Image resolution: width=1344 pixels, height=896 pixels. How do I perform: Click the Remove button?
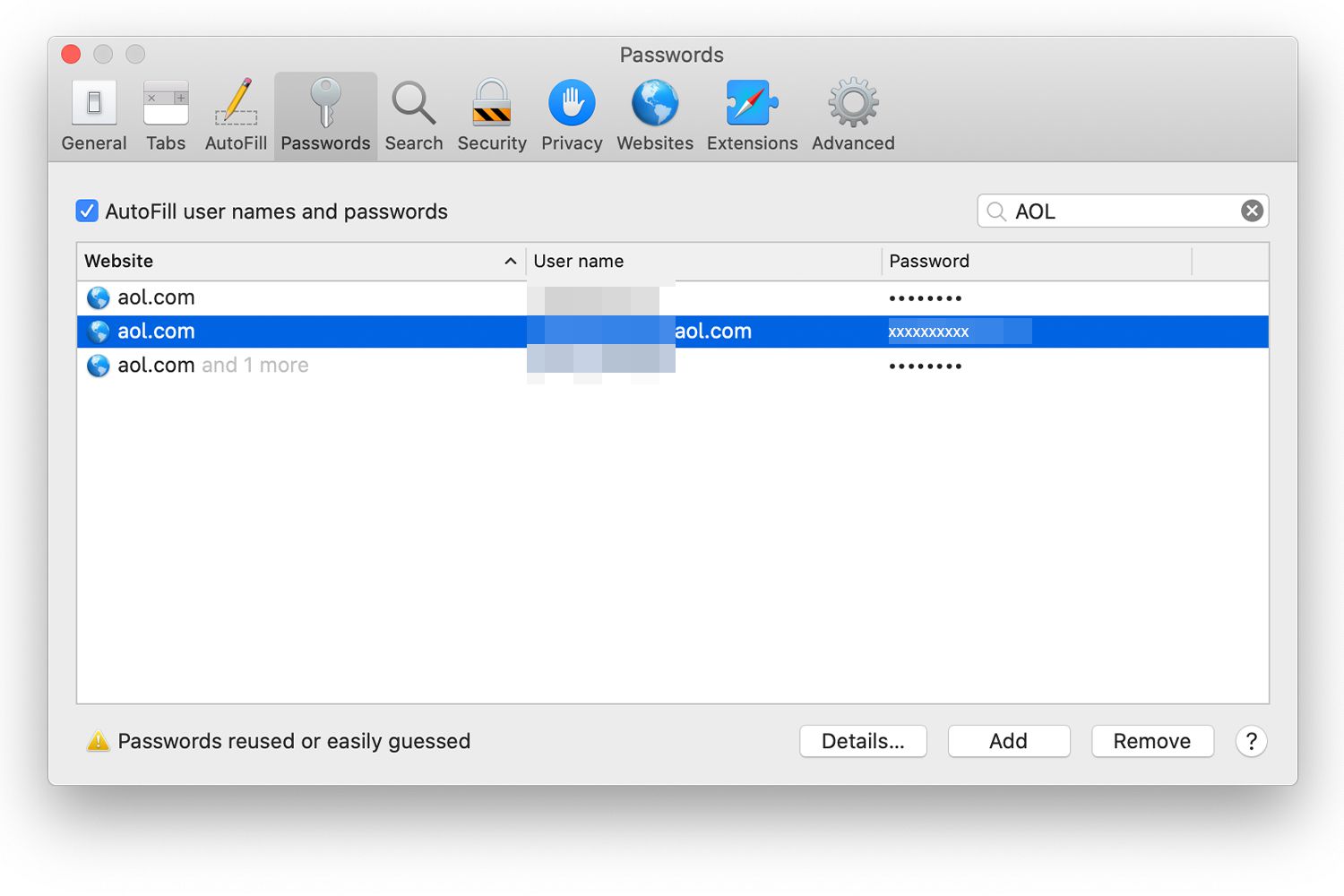[1152, 741]
